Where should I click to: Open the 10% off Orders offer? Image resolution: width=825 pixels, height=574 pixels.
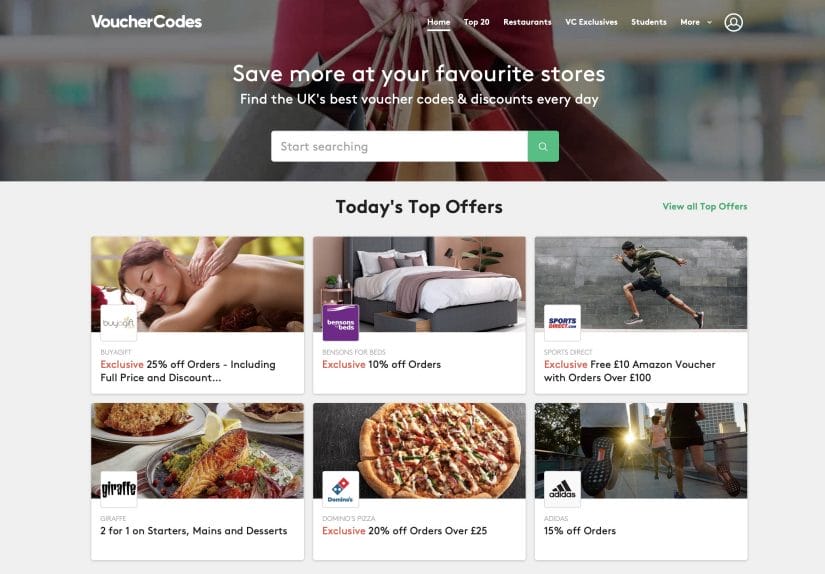(x=381, y=365)
